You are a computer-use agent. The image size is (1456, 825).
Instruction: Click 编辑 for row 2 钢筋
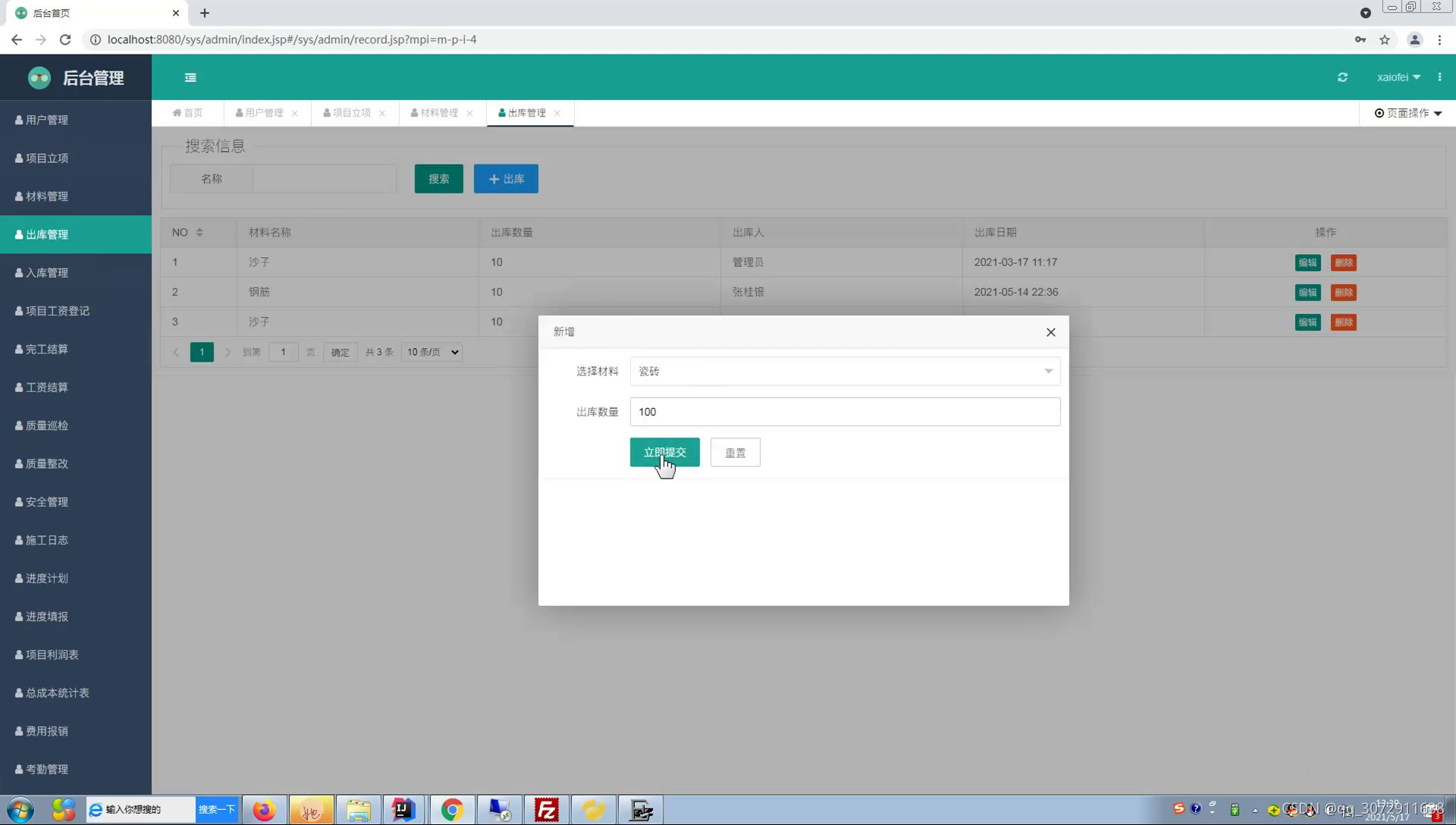point(1307,292)
